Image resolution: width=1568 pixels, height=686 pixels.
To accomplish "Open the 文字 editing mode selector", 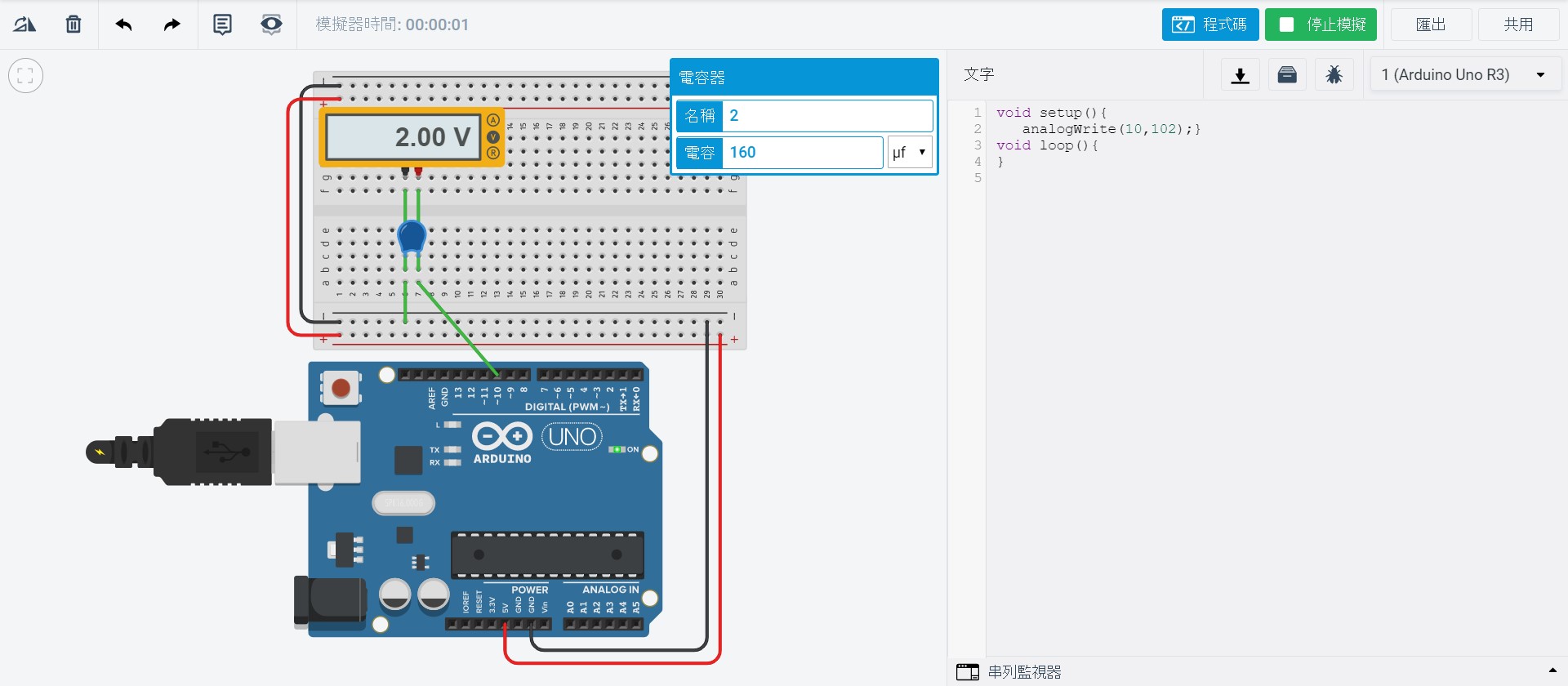I will tap(979, 74).
